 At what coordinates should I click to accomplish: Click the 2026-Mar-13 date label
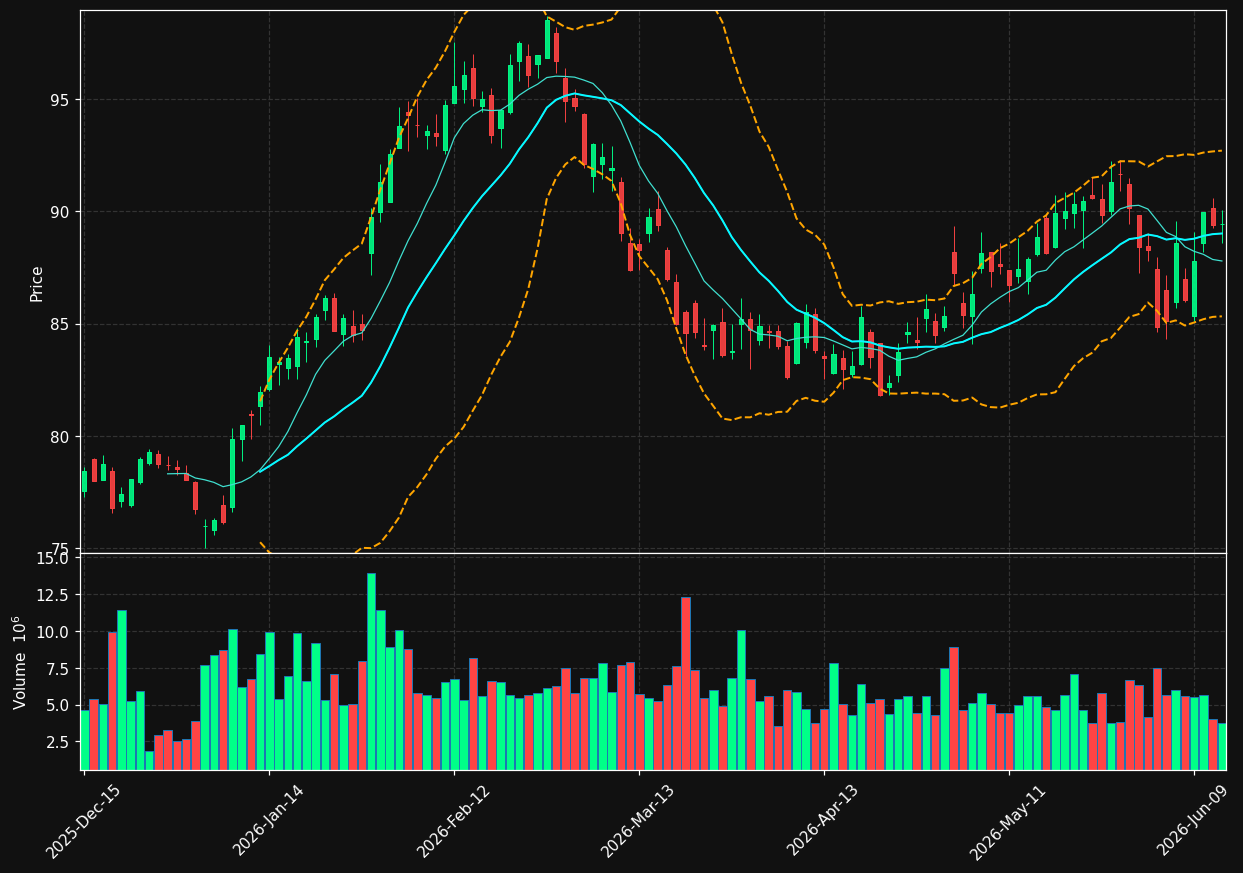tap(639, 821)
